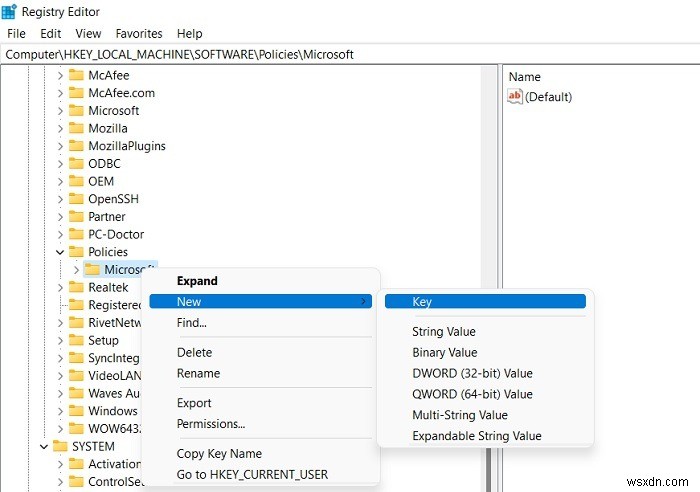Select the McAfee folder icon
Screen dimensions: 700x492
(x=77, y=75)
